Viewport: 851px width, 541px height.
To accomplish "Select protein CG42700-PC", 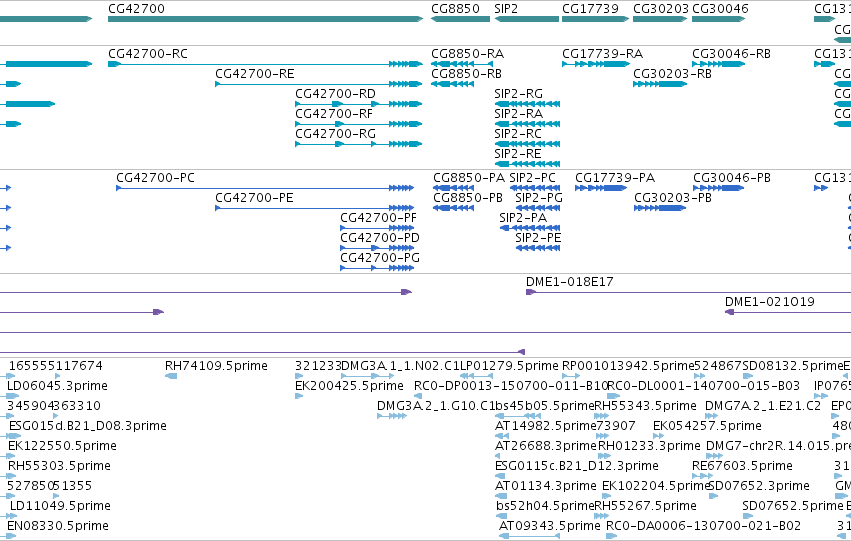I will click(265, 188).
